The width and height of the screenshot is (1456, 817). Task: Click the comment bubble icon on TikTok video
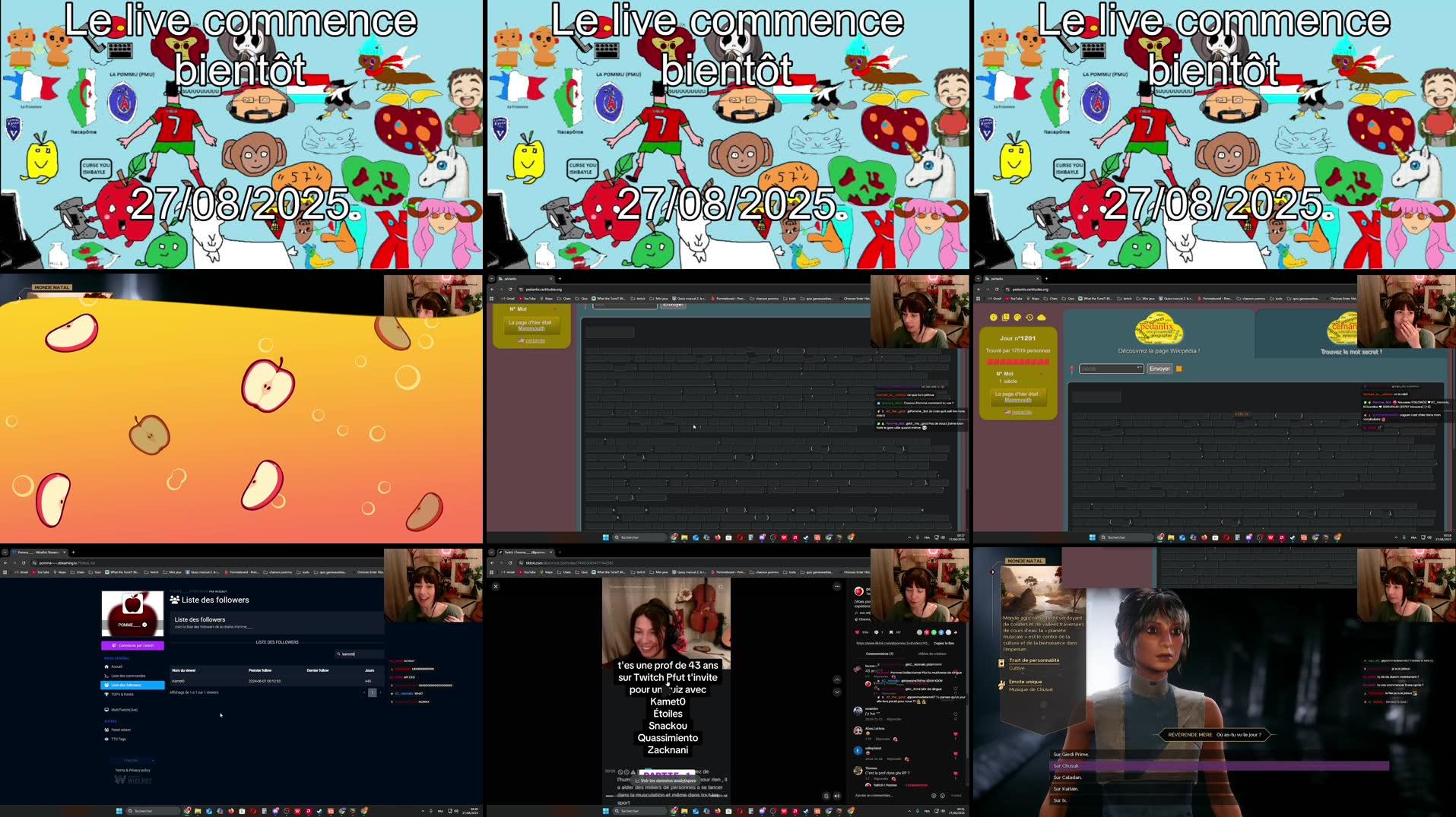tap(876, 632)
